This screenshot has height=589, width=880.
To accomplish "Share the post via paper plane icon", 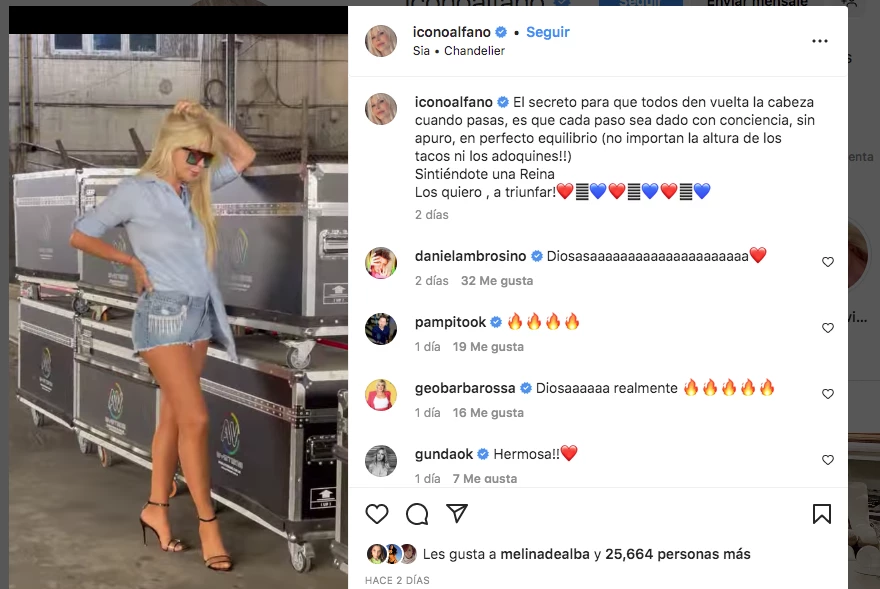I will click(457, 513).
